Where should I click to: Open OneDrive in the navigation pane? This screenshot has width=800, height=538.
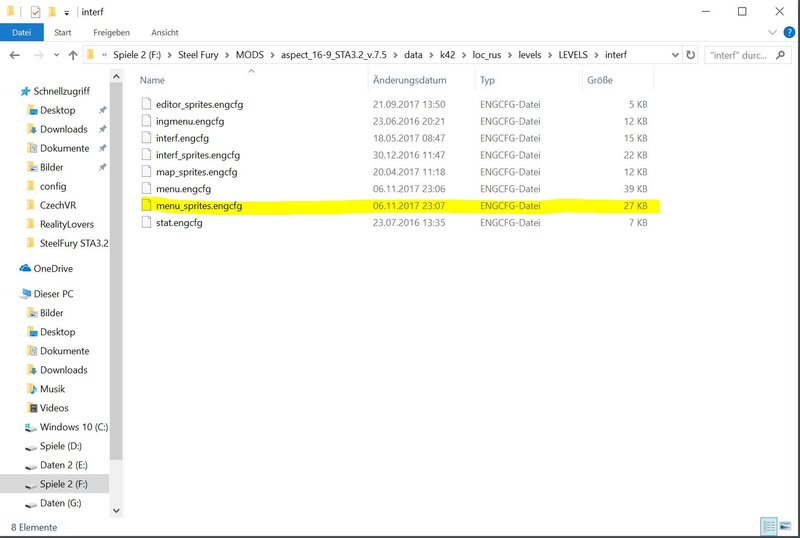tap(53, 268)
